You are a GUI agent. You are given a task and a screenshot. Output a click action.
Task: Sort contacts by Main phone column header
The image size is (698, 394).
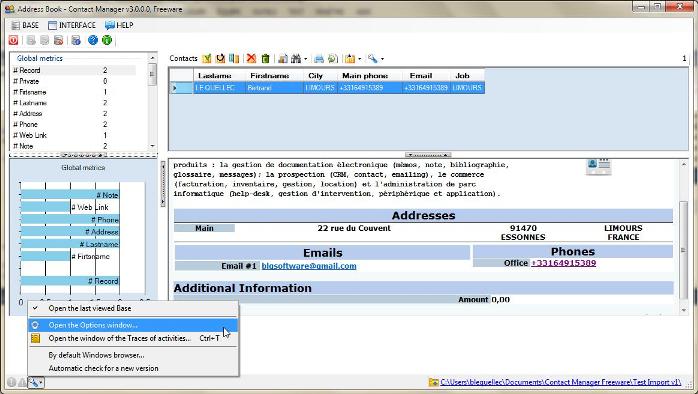click(x=370, y=76)
